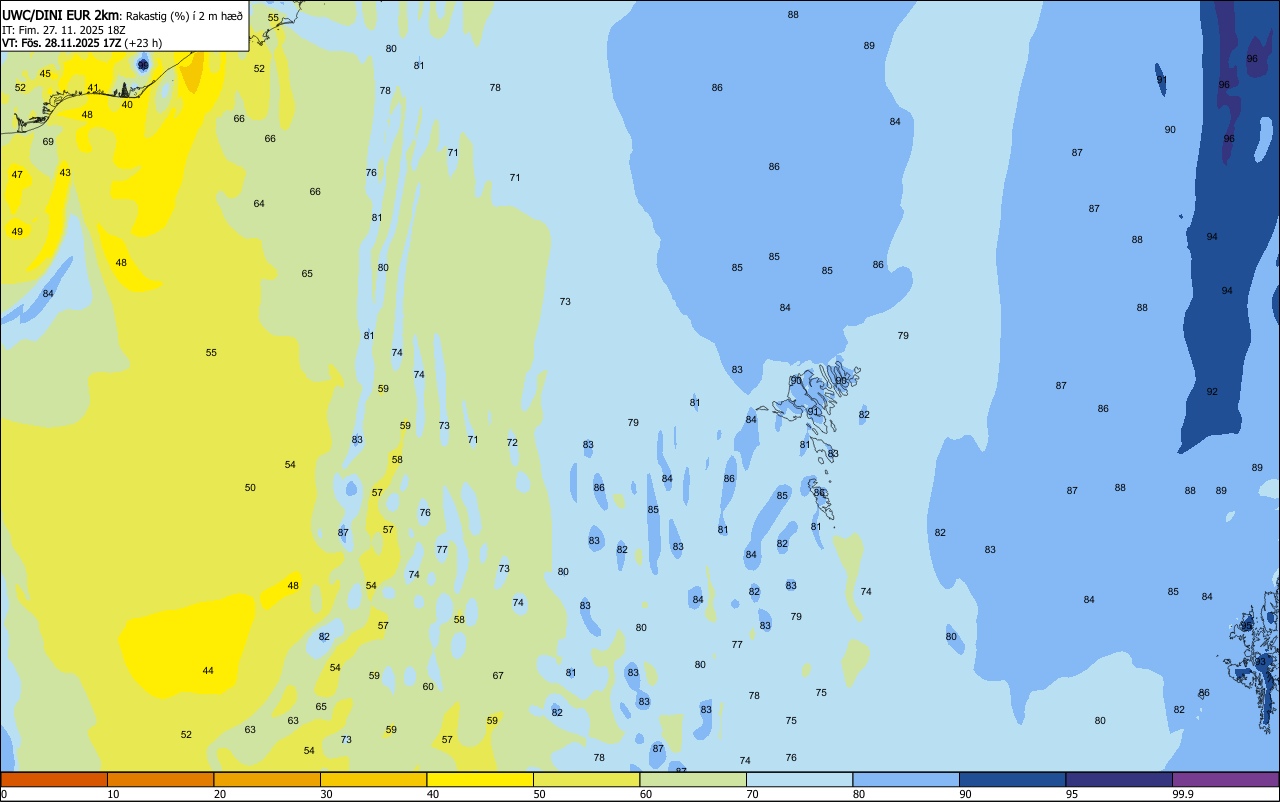Click the humidity value '40' near the coastline
Screen dimensions: 1280x802
pyautogui.click(x=127, y=105)
